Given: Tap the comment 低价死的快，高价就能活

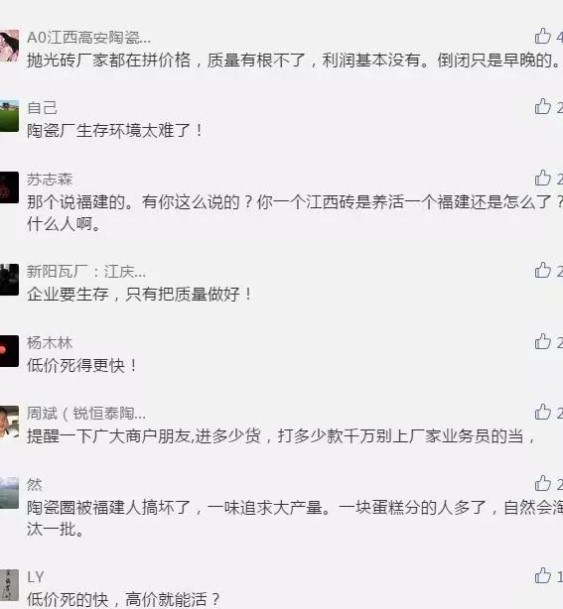Looking at the screenshot, I should tap(123, 599).
